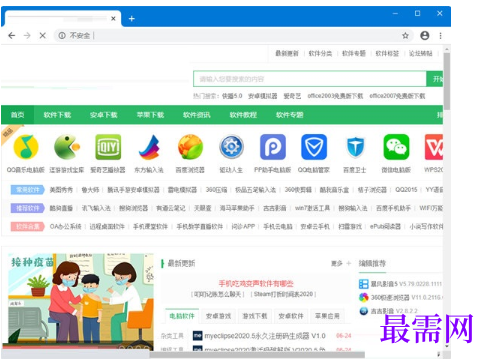Viewport: 492px width, 360px height.
Task: Click the 推荐软件 purple tag
Action: pos(27,208)
